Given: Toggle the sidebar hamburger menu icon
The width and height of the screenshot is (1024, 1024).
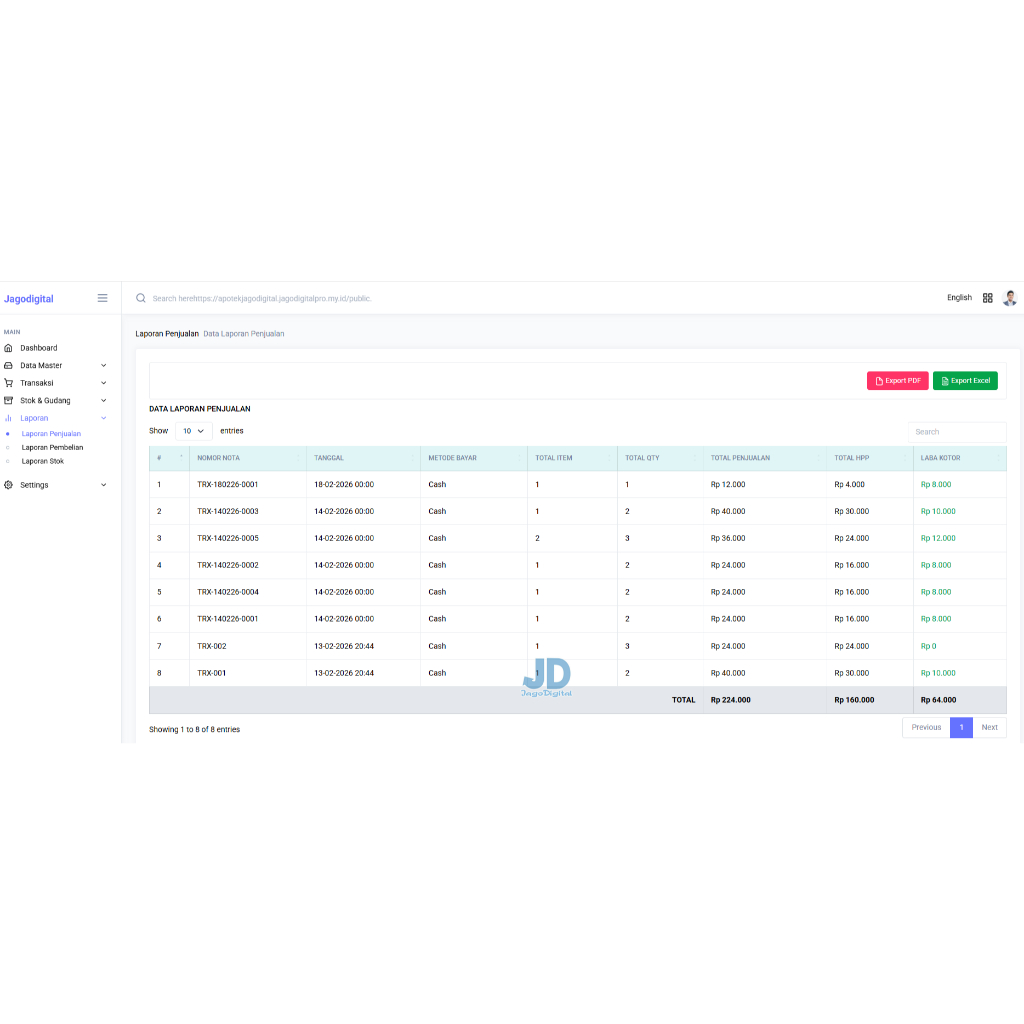Looking at the screenshot, I should (103, 298).
